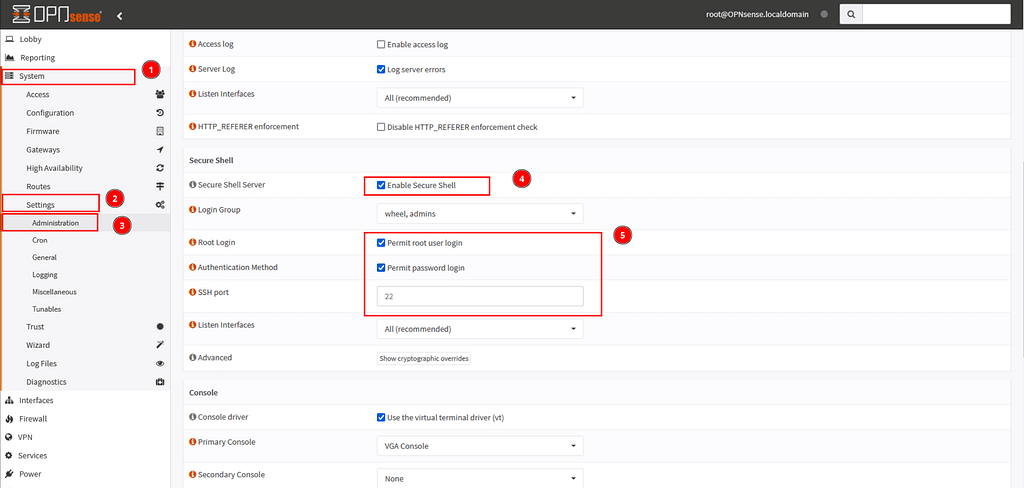
Task: Click Show cryptographic overrides button
Action: (x=423, y=358)
